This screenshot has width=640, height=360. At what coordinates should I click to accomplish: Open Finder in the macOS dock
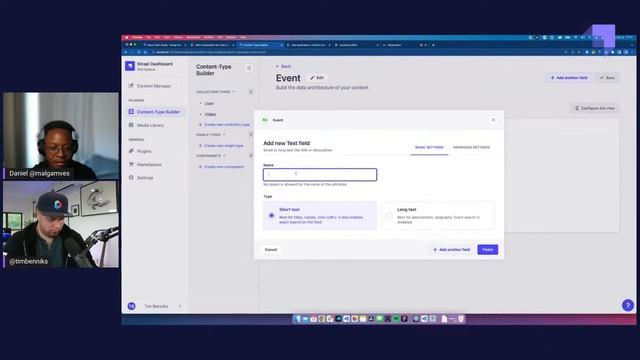coord(297,319)
